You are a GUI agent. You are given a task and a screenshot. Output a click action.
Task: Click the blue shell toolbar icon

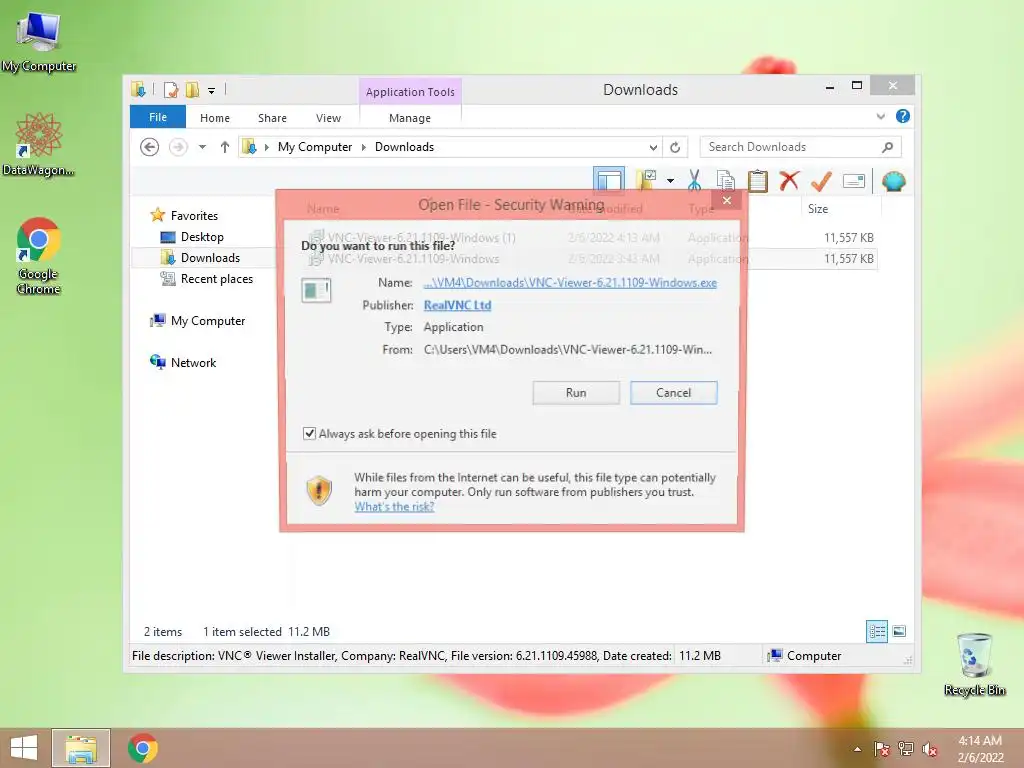(x=893, y=181)
